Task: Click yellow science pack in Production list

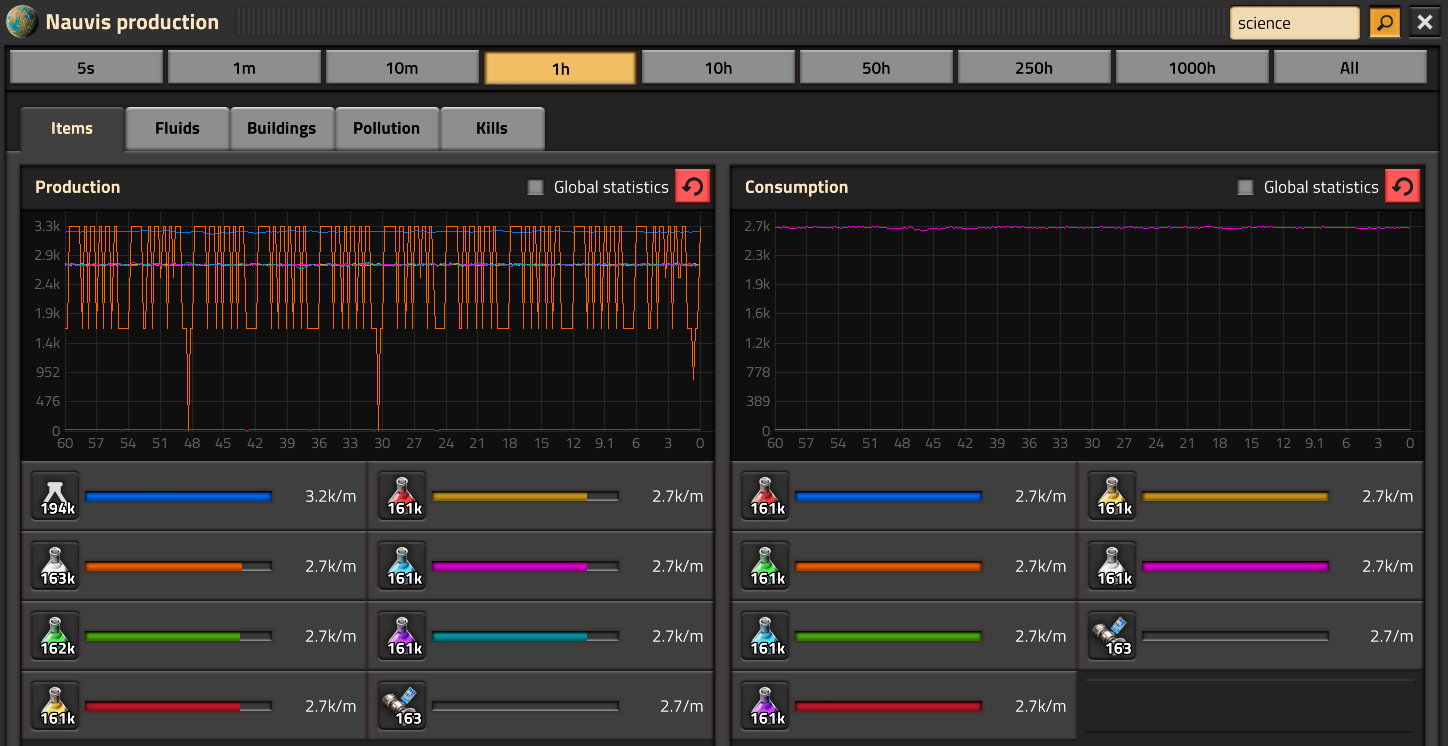Action: pos(55,706)
